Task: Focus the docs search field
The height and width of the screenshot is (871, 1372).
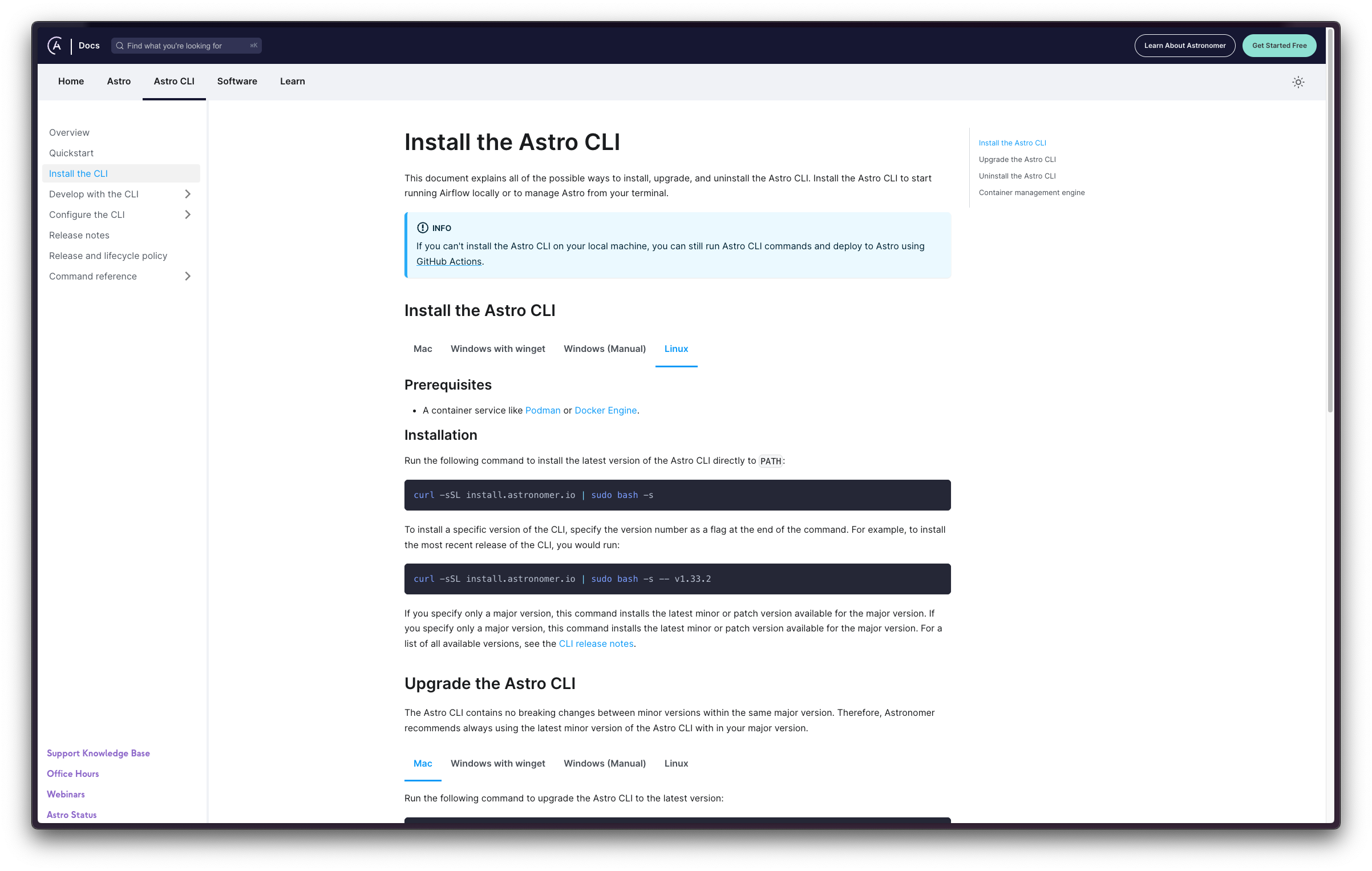Action: pos(186,46)
